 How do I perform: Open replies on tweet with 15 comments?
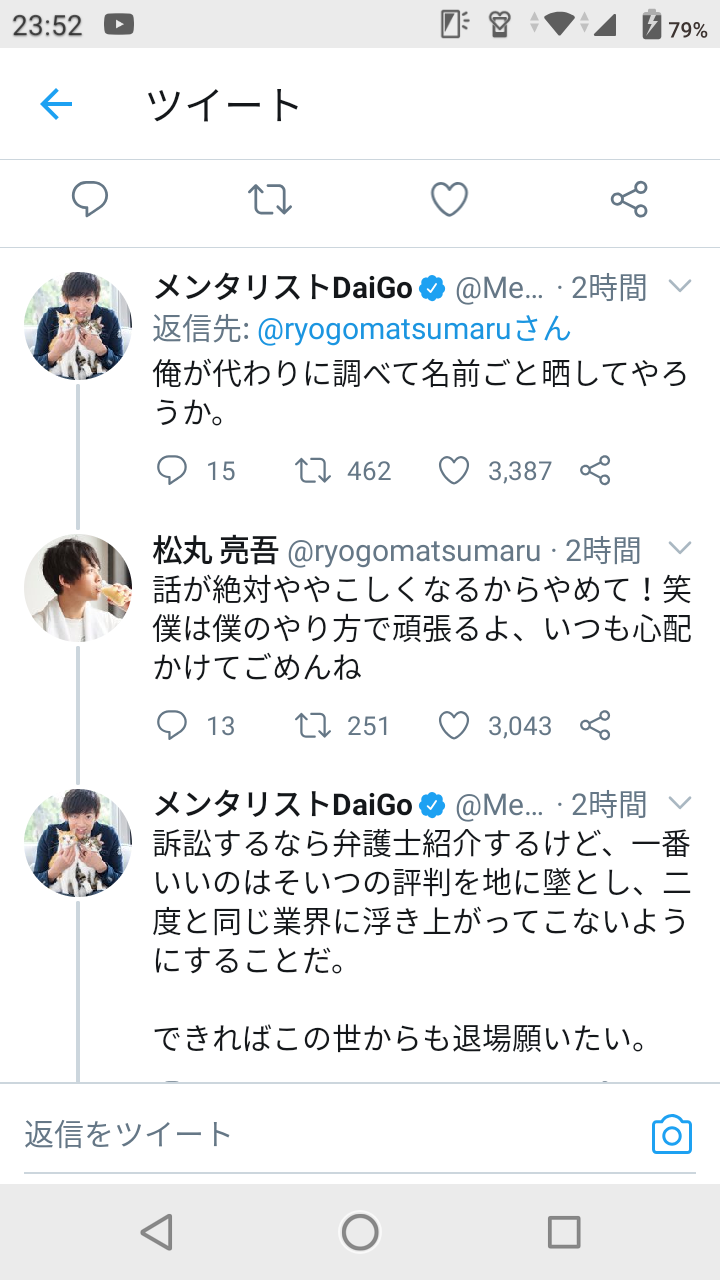click(173, 470)
